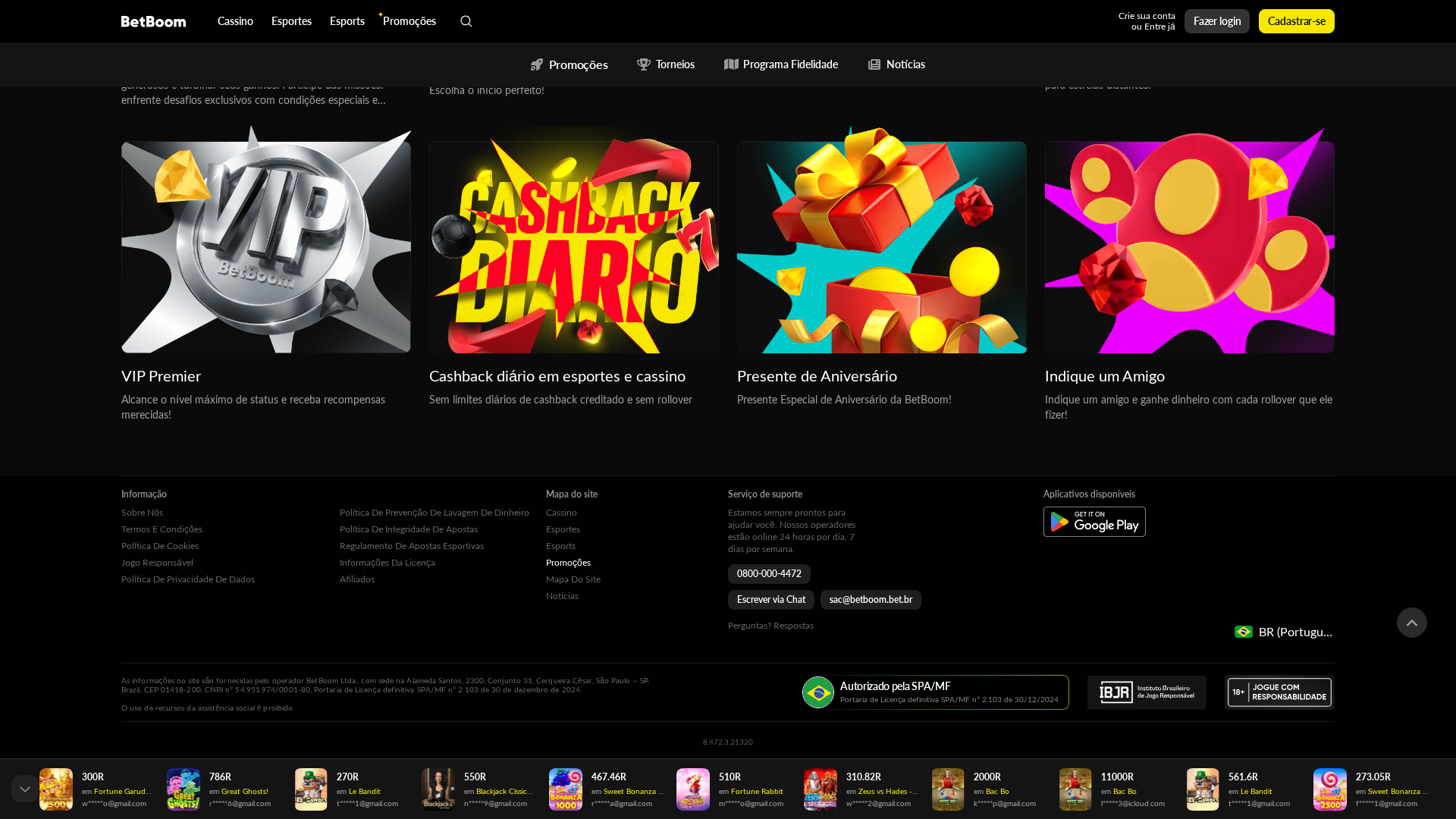Click the Fazer login button

1217,21
